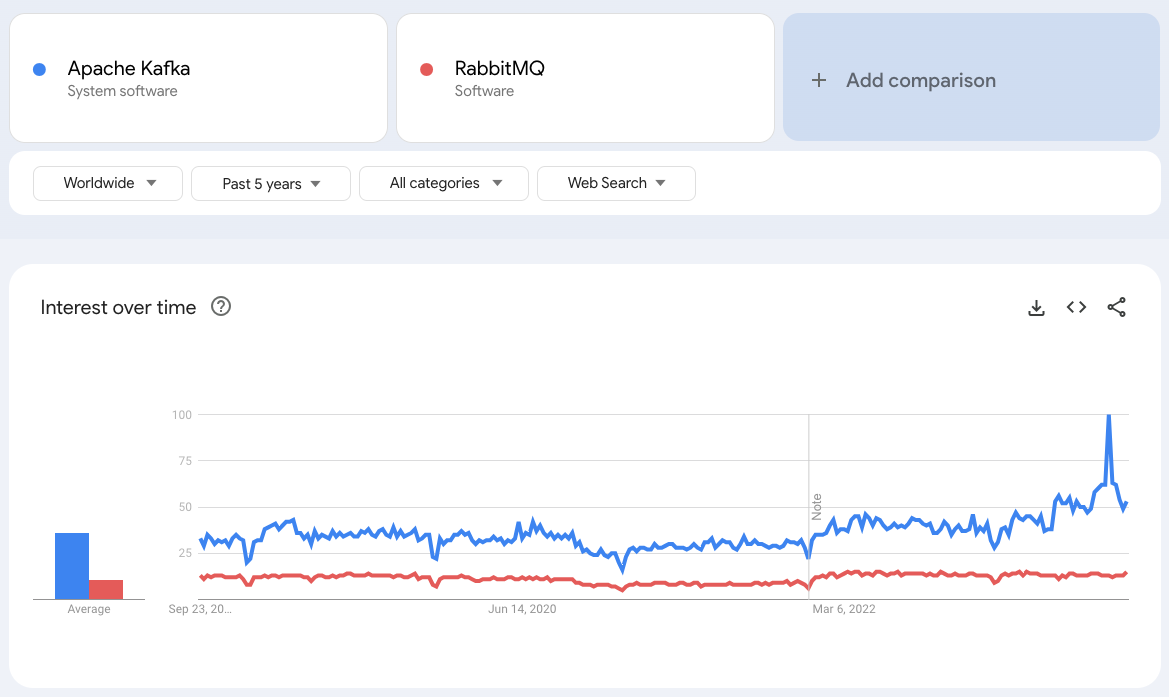This screenshot has height=697, width=1169.
Task: Open the All categories filter dropdown
Action: pos(443,183)
